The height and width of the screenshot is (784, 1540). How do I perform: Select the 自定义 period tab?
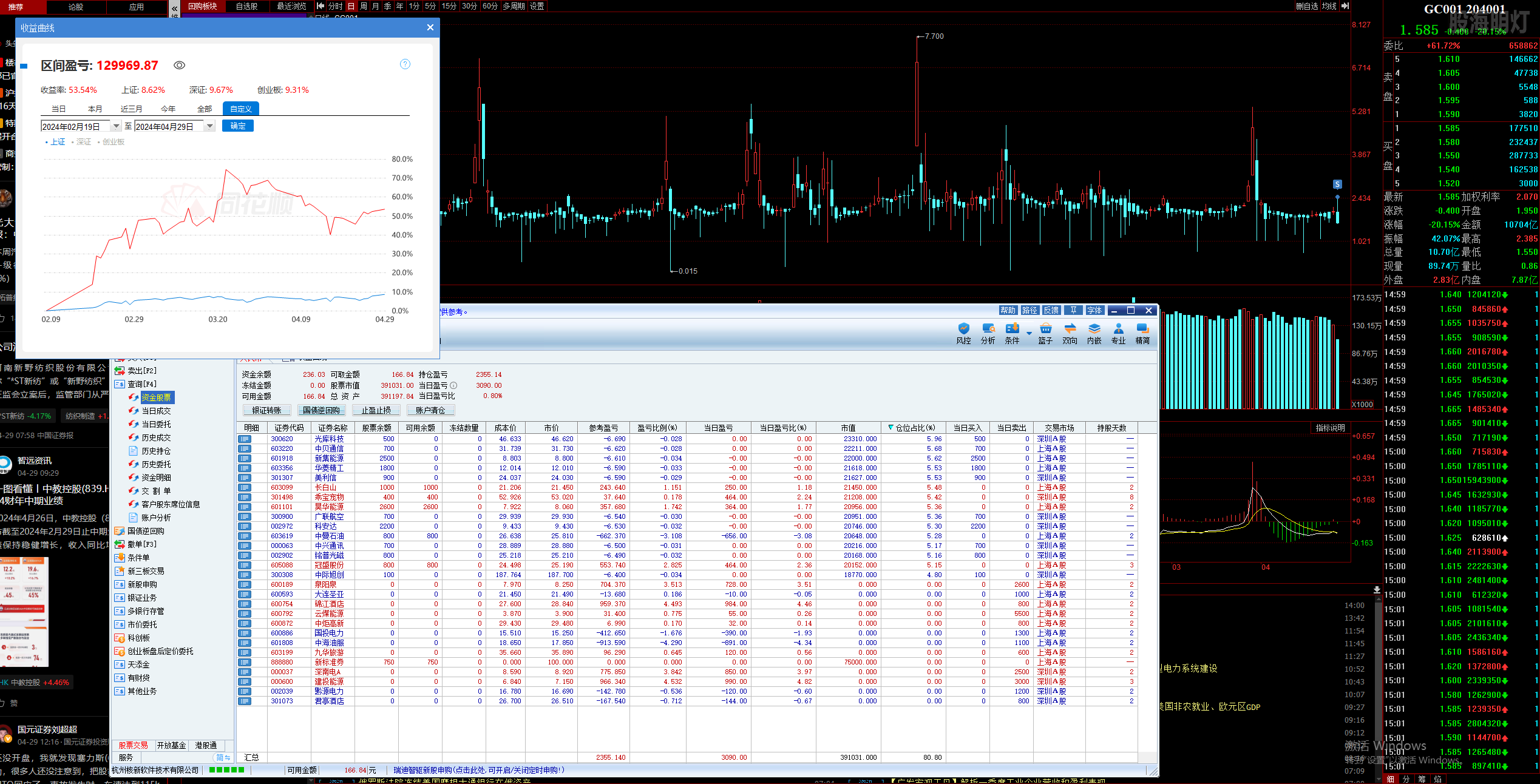click(241, 109)
